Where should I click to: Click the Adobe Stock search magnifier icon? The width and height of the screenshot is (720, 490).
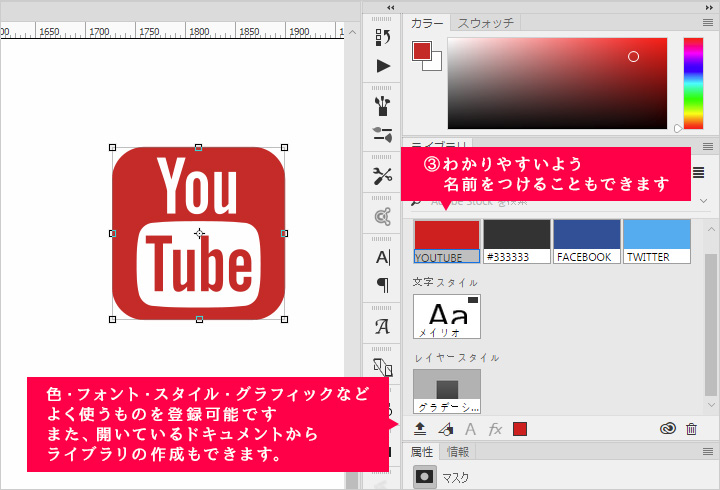pyautogui.click(x=416, y=202)
